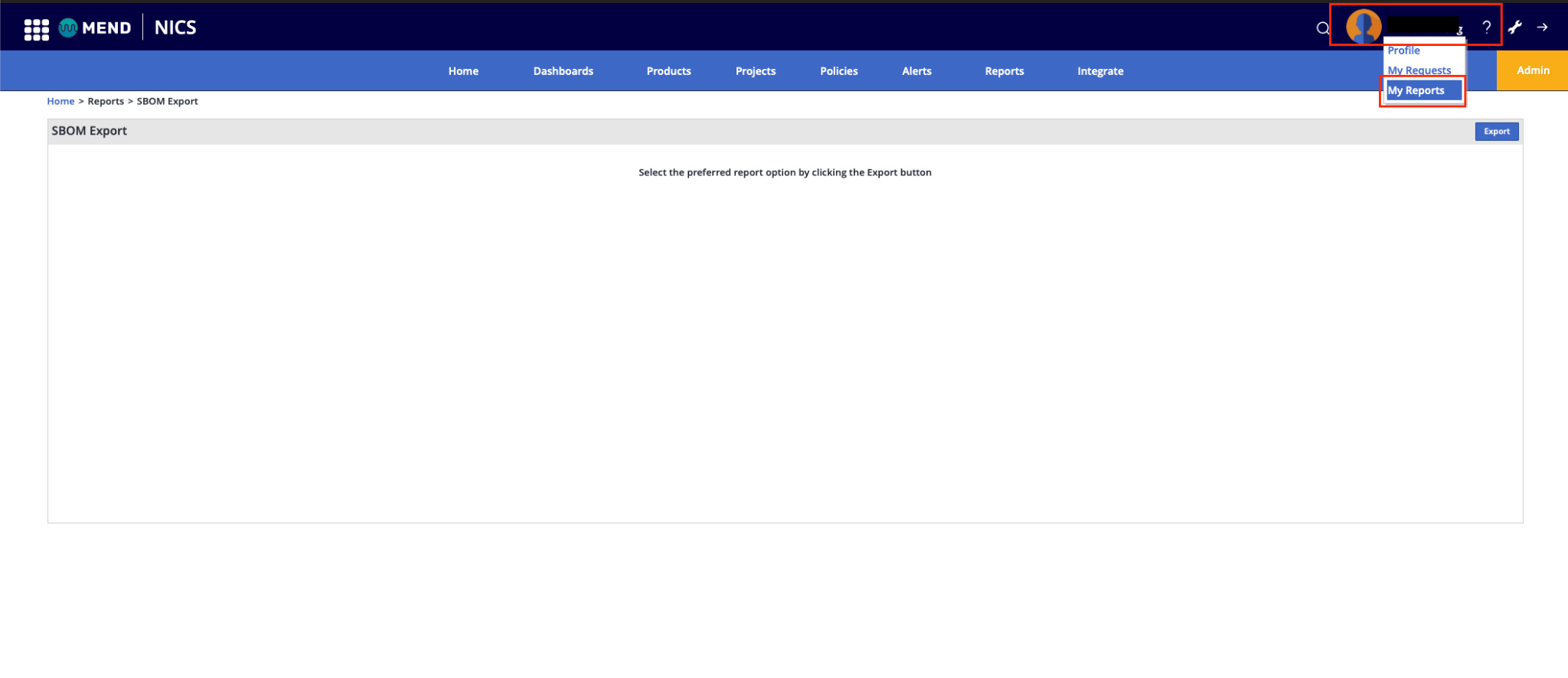The image size is (1568, 678).
Task: Click the user avatar picture
Action: (1364, 27)
